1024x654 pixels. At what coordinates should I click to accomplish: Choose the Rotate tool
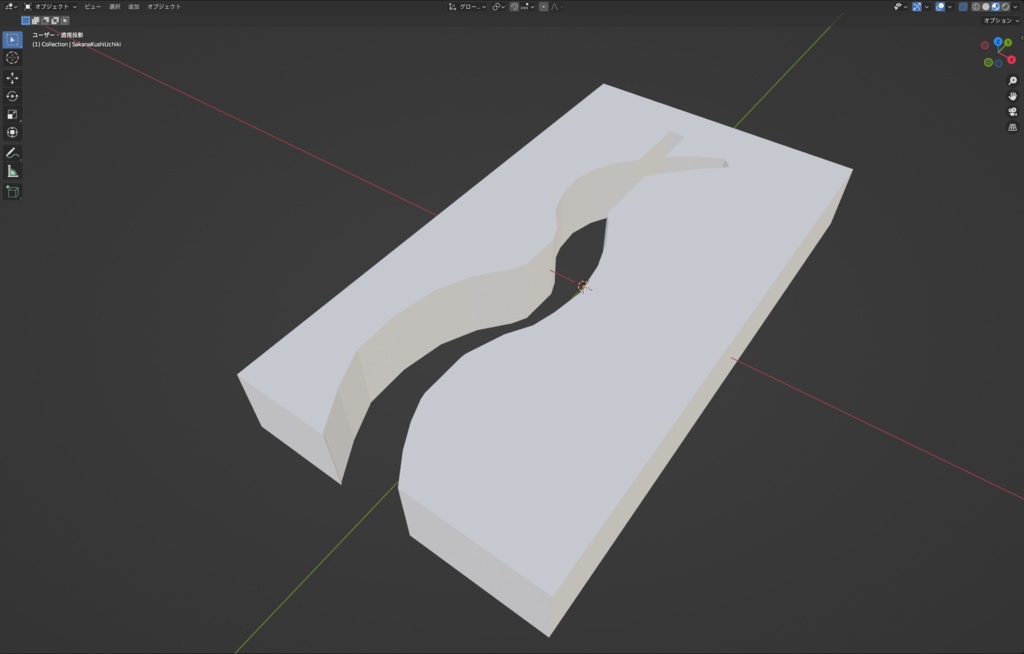coord(12,96)
